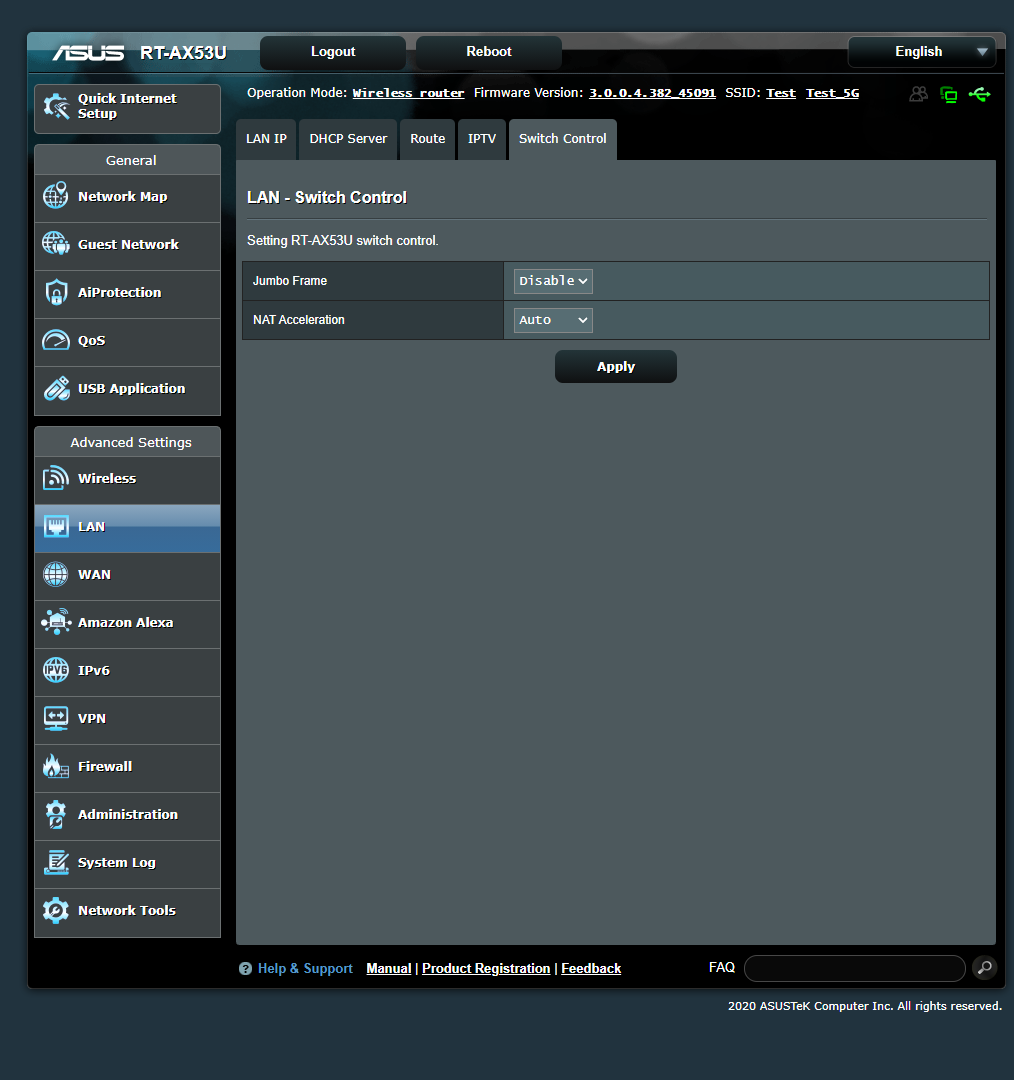Click the green USB status icon

tap(980, 94)
